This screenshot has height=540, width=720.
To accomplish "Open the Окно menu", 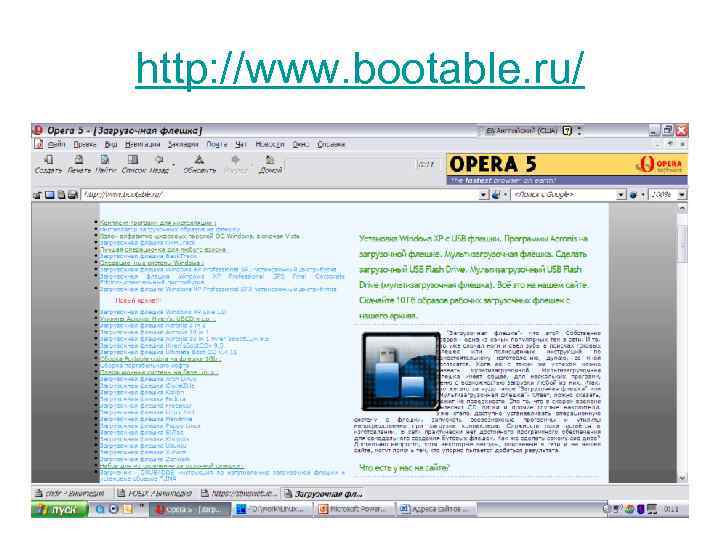I will [301, 144].
